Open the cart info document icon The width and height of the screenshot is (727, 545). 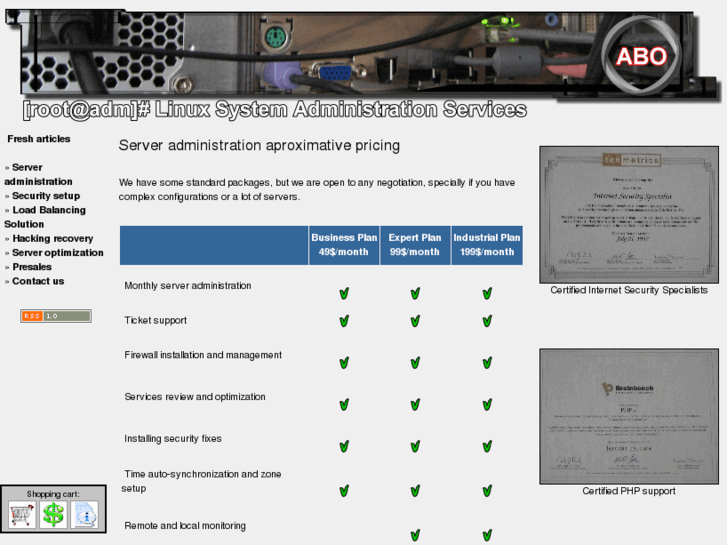pos(85,515)
